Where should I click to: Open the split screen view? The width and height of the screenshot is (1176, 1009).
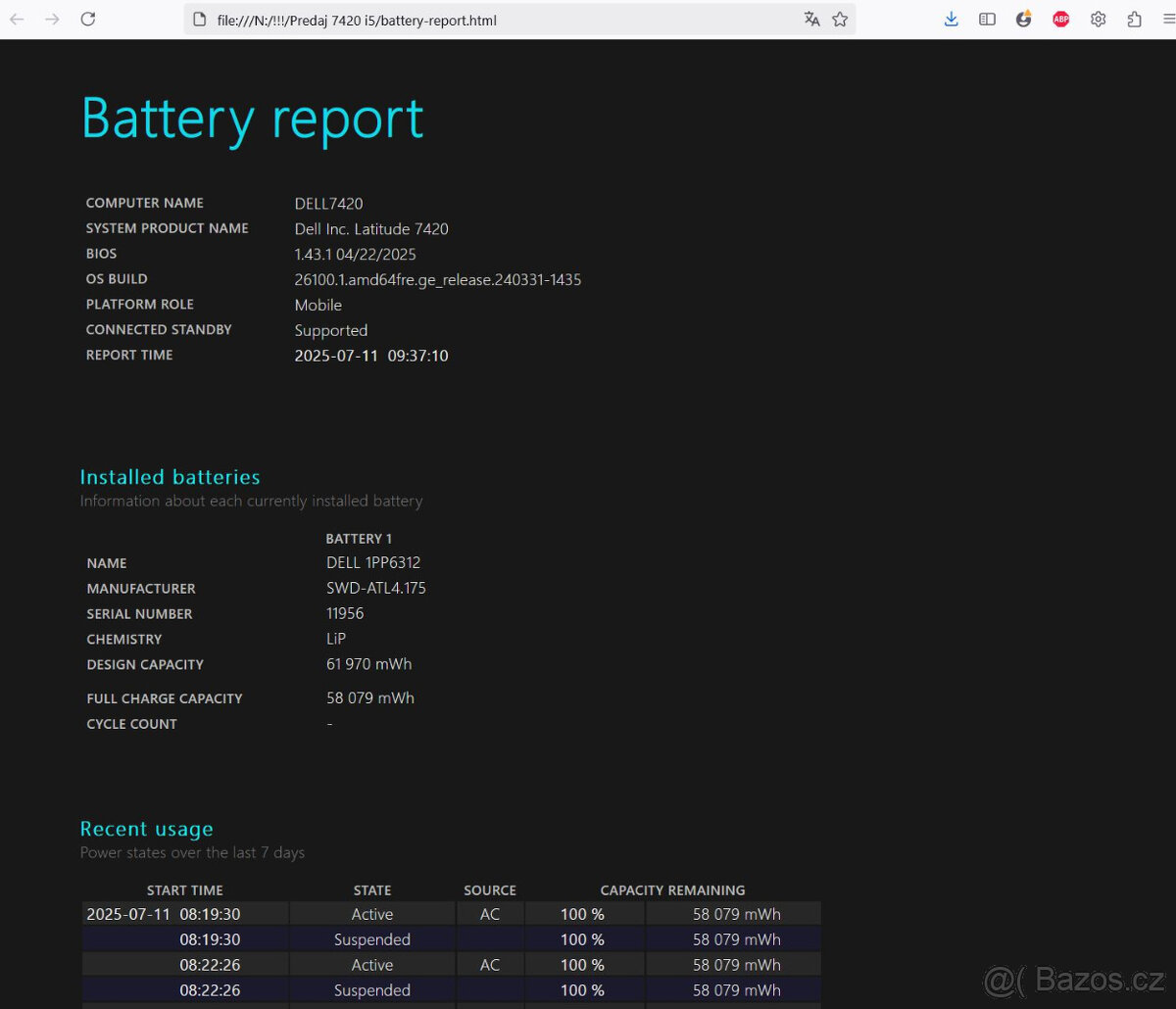tap(987, 19)
